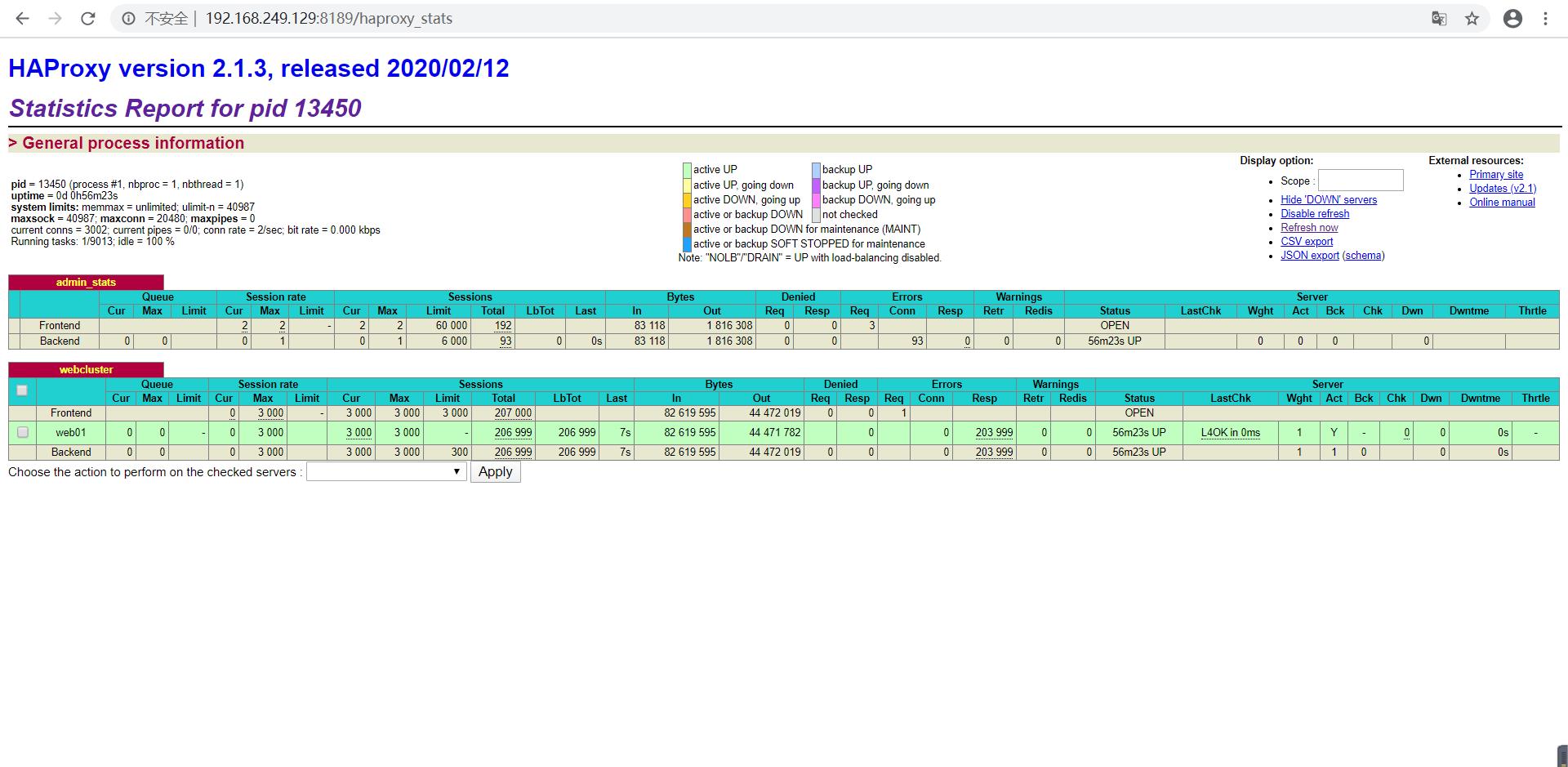Click admin_stats Frontend sessions total 192
1568x767 pixels.
(x=502, y=326)
